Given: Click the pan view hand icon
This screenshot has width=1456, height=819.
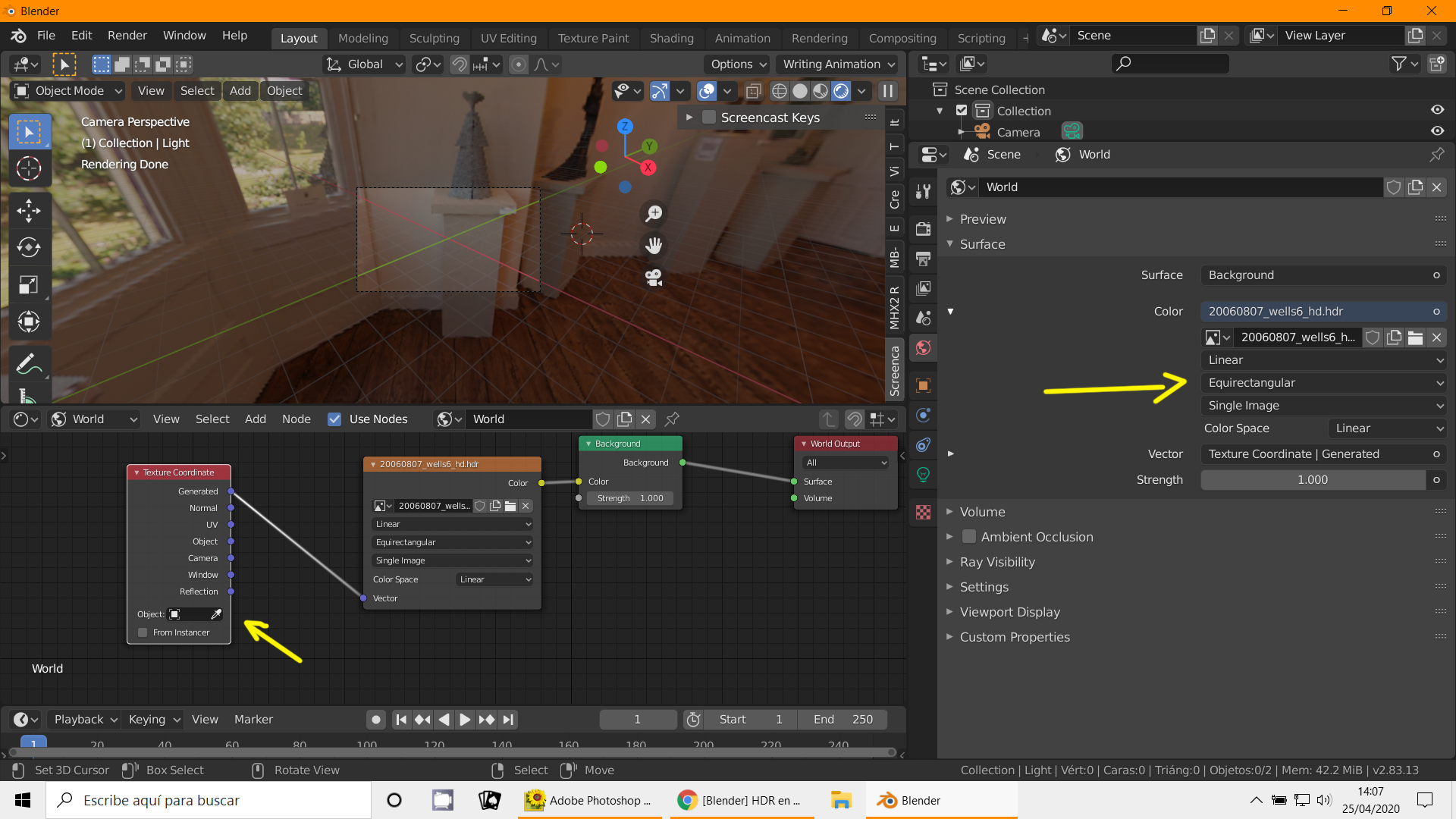Looking at the screenshot, I should pyautogui.click(x=654, y=246).
